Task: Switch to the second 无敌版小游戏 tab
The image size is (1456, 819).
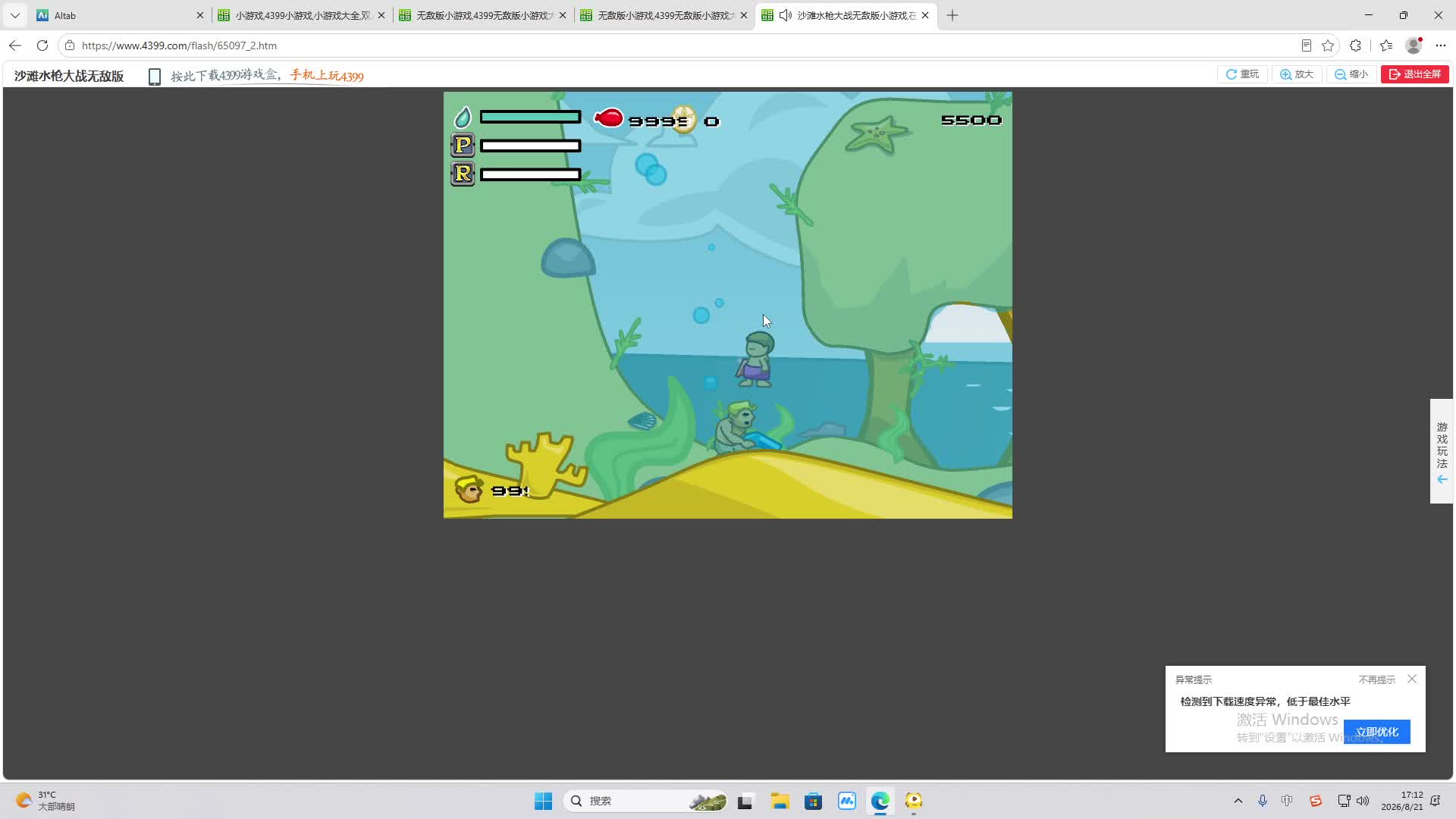Action: pyautogui.click(x=664, y=15)
